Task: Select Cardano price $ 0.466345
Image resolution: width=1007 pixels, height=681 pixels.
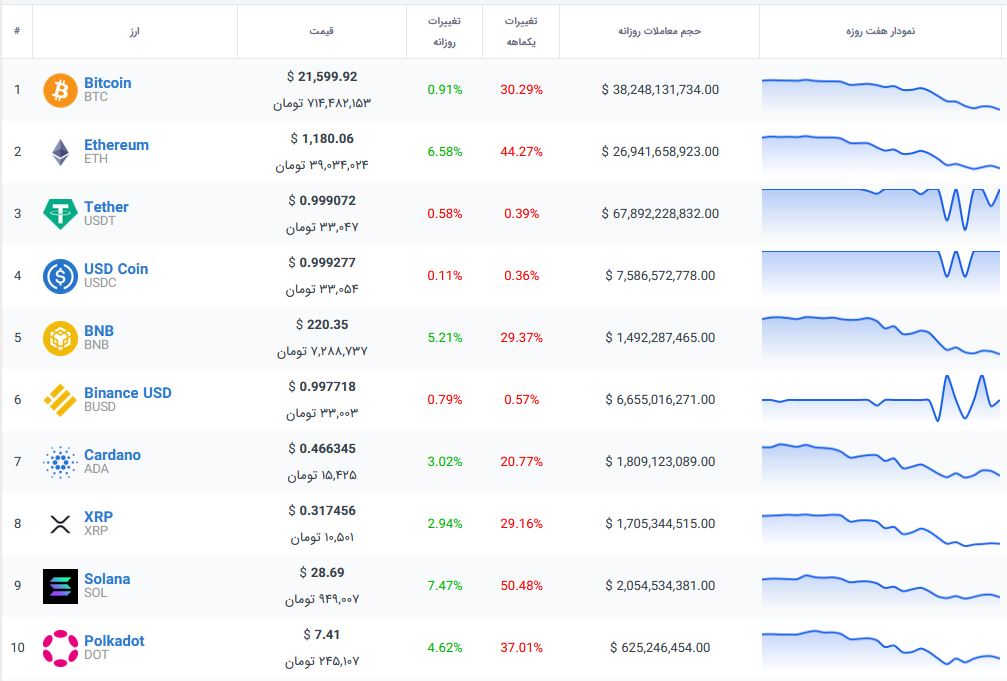Action: pyautogui.click(x=322, y=448)
